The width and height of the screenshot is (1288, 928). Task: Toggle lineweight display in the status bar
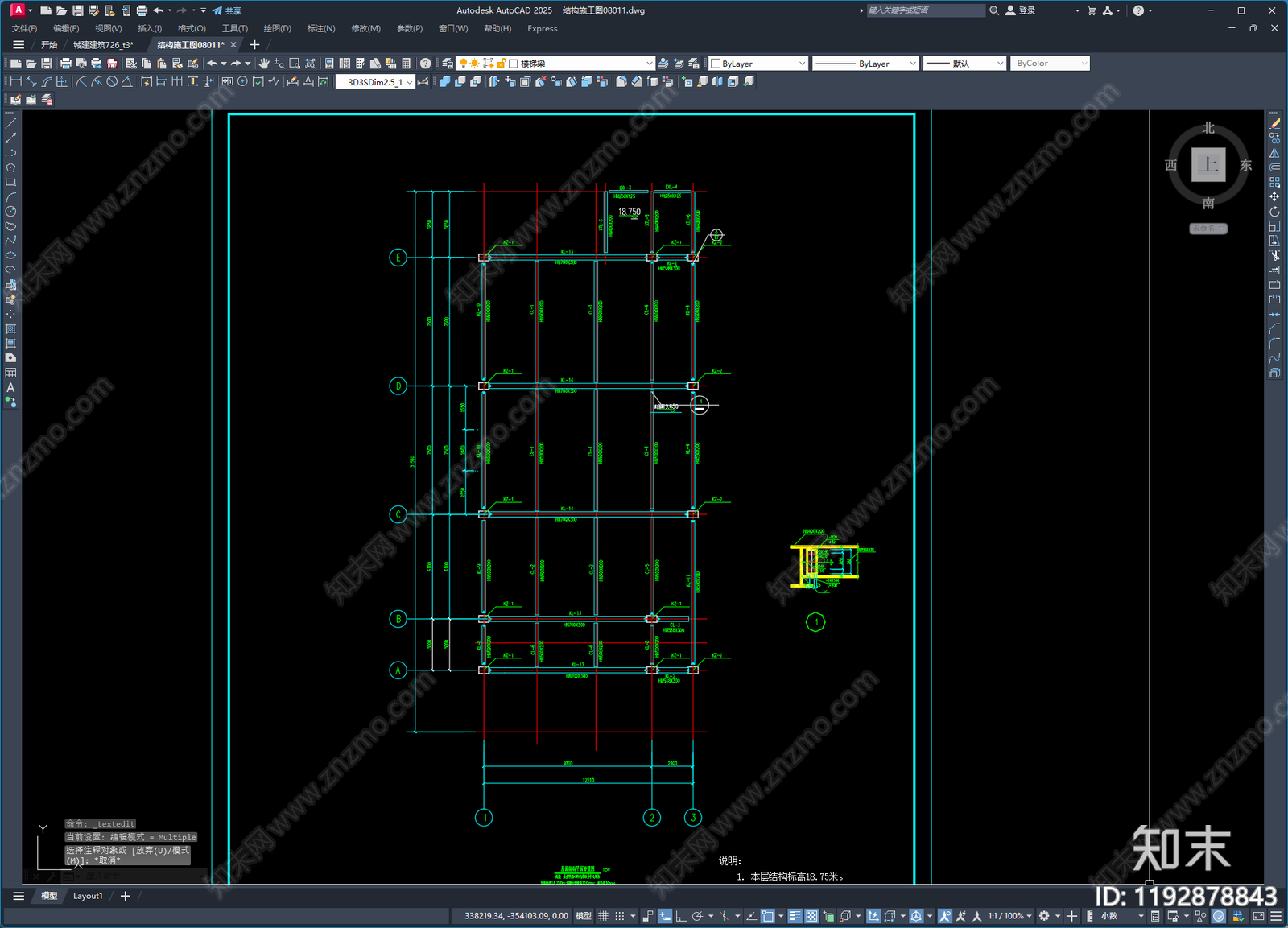(795, 916)
